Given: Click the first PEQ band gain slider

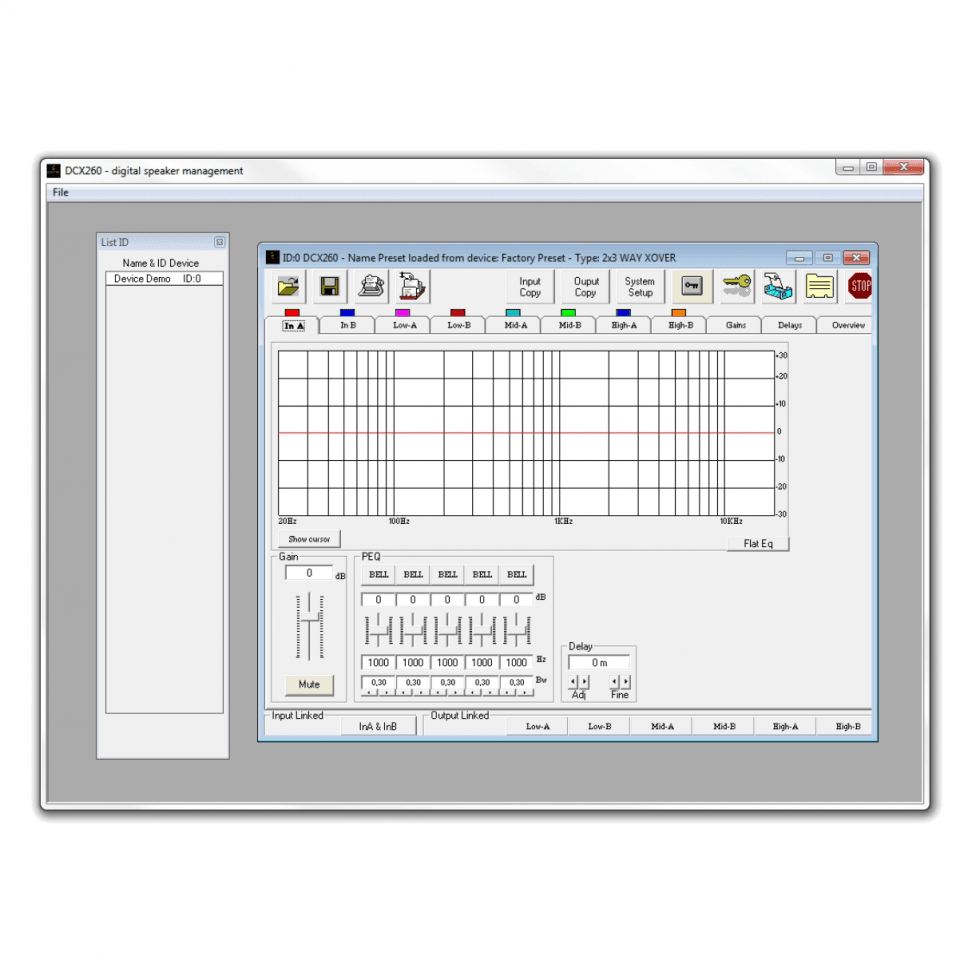Looking at the screenshot, I should [378, 629].
